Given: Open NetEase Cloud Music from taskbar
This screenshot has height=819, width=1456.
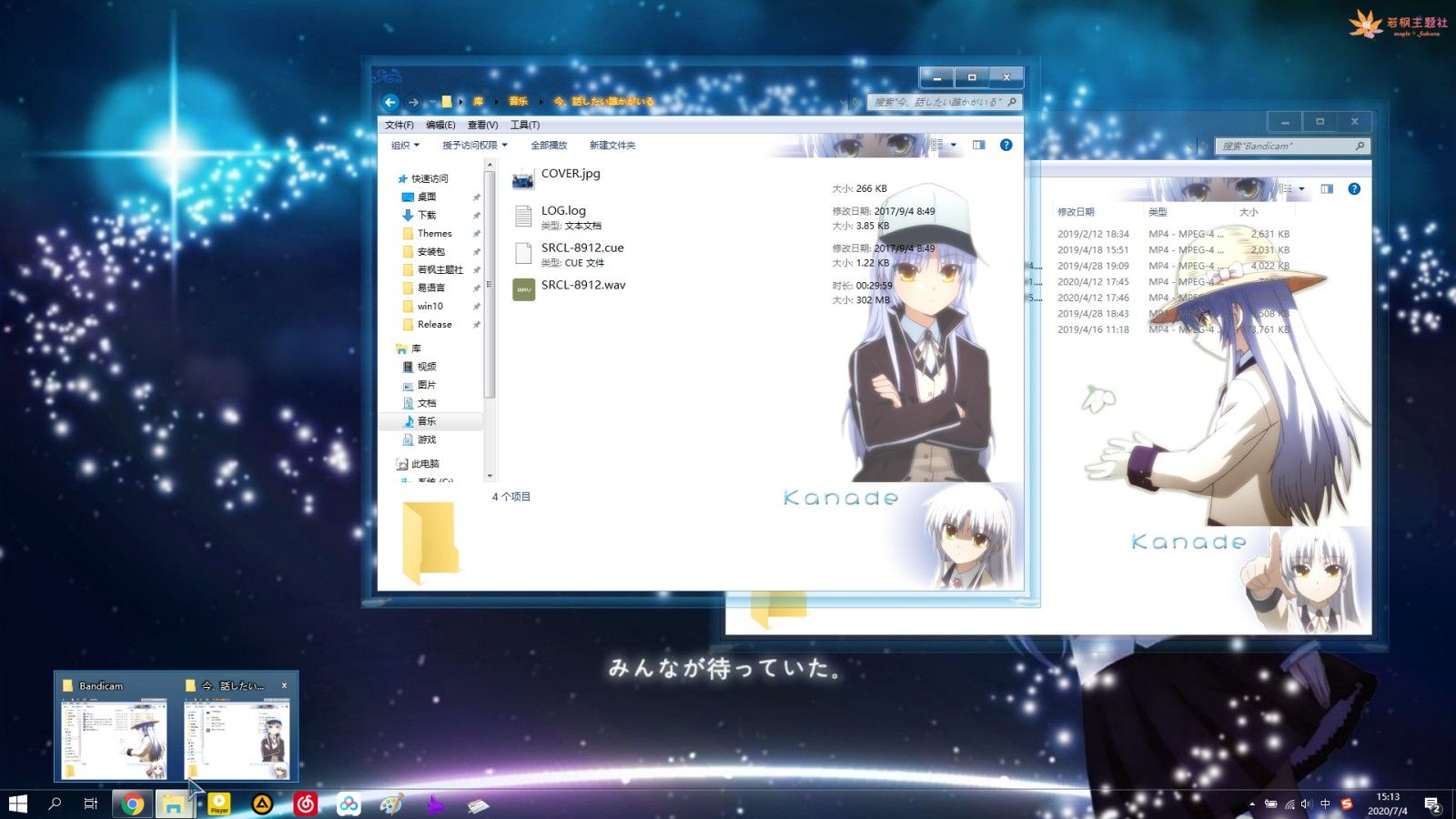Looking at the screenshot, I should pos(306,804).
